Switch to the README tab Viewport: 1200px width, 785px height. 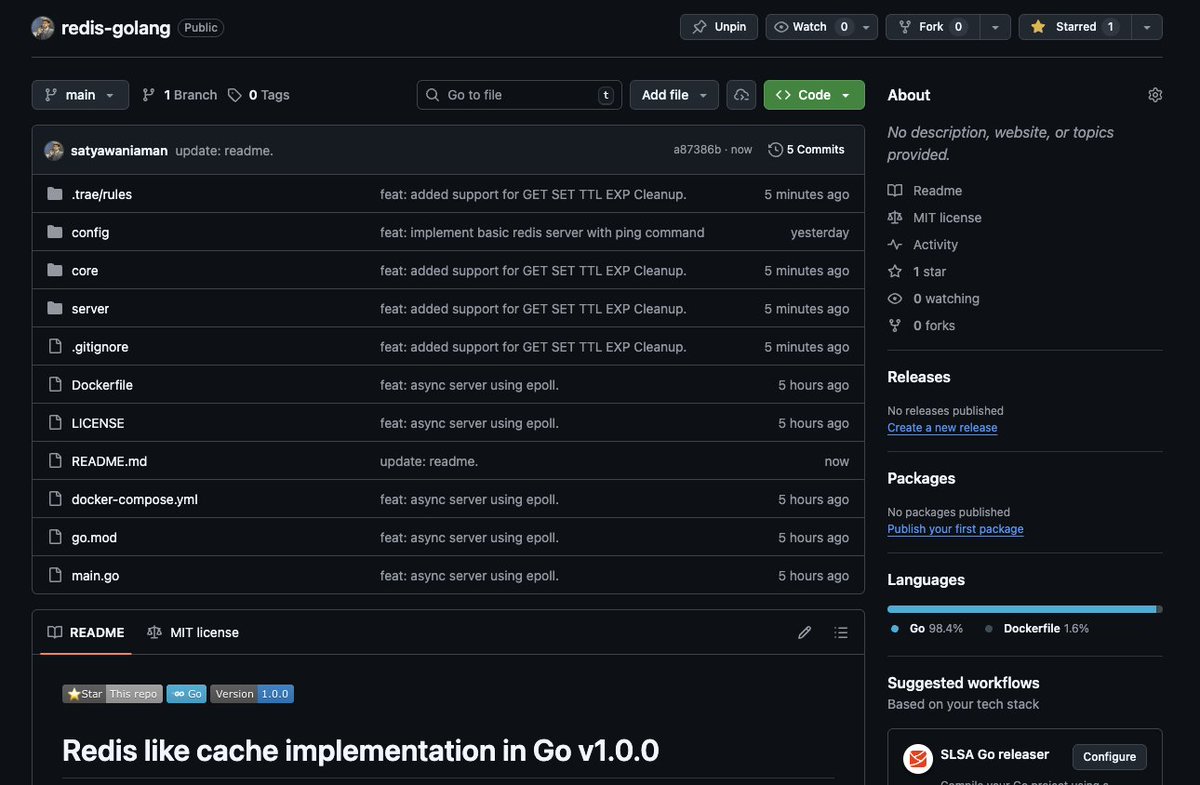[x=86, y=632]
